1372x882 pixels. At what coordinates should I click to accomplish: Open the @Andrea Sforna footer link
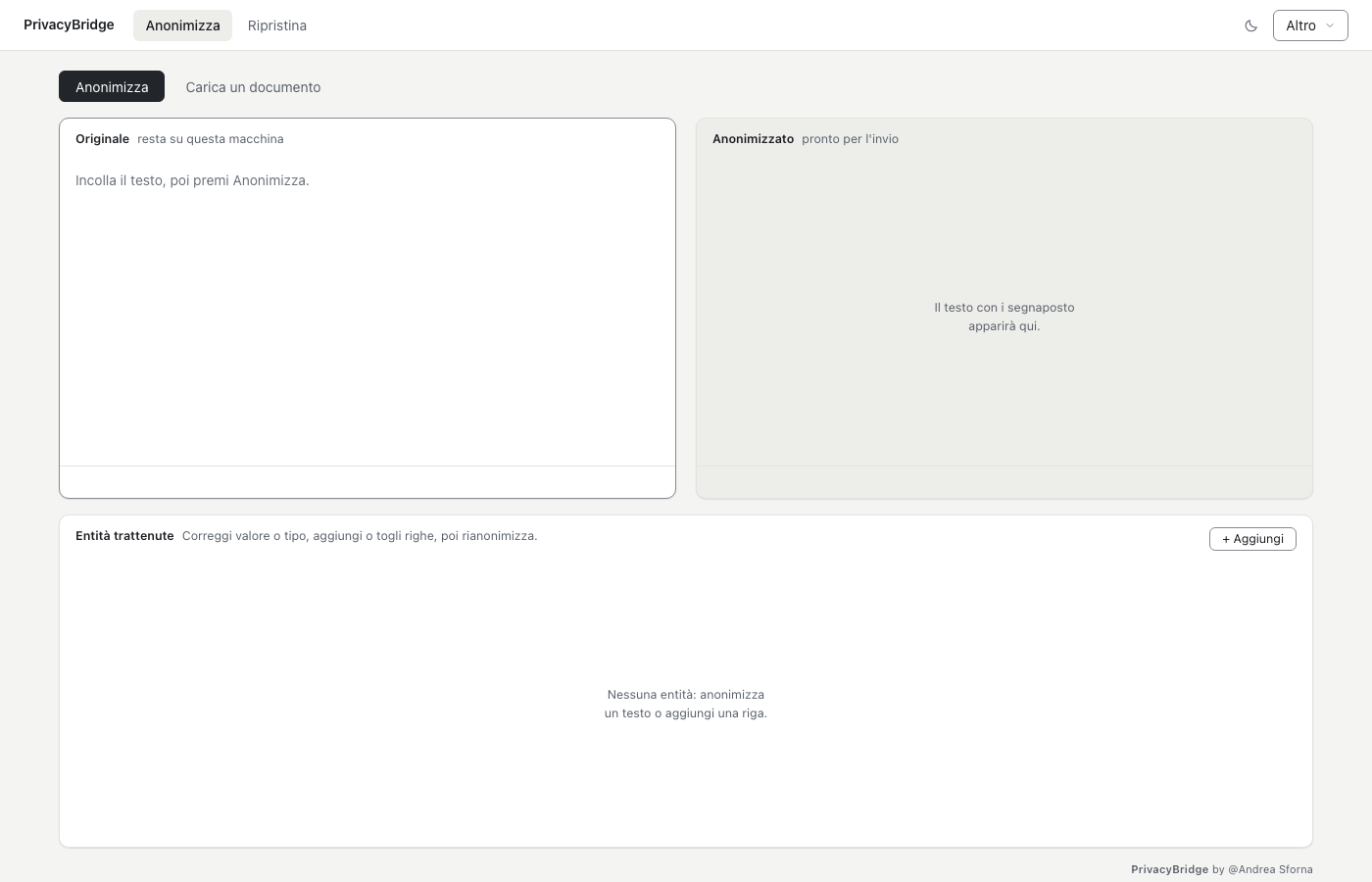tap(1270, 869)
